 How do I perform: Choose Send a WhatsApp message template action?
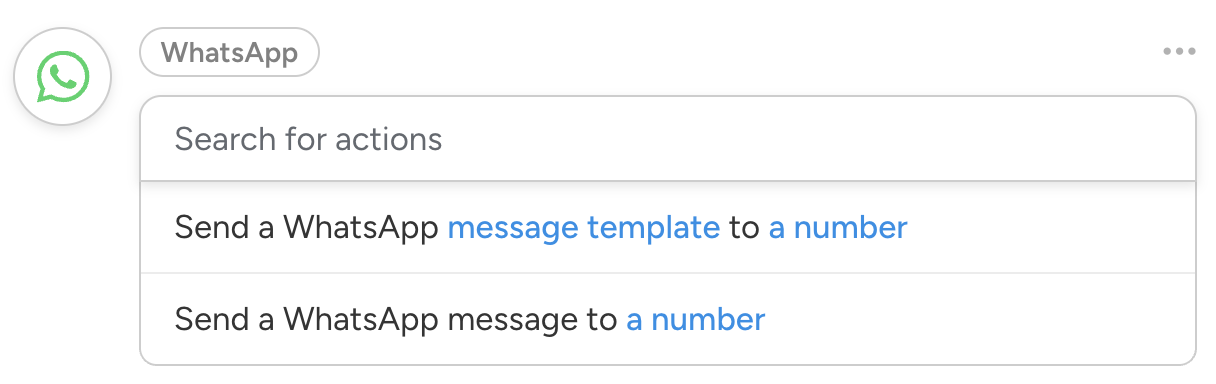pyautogui.click(x=668, y=227)
